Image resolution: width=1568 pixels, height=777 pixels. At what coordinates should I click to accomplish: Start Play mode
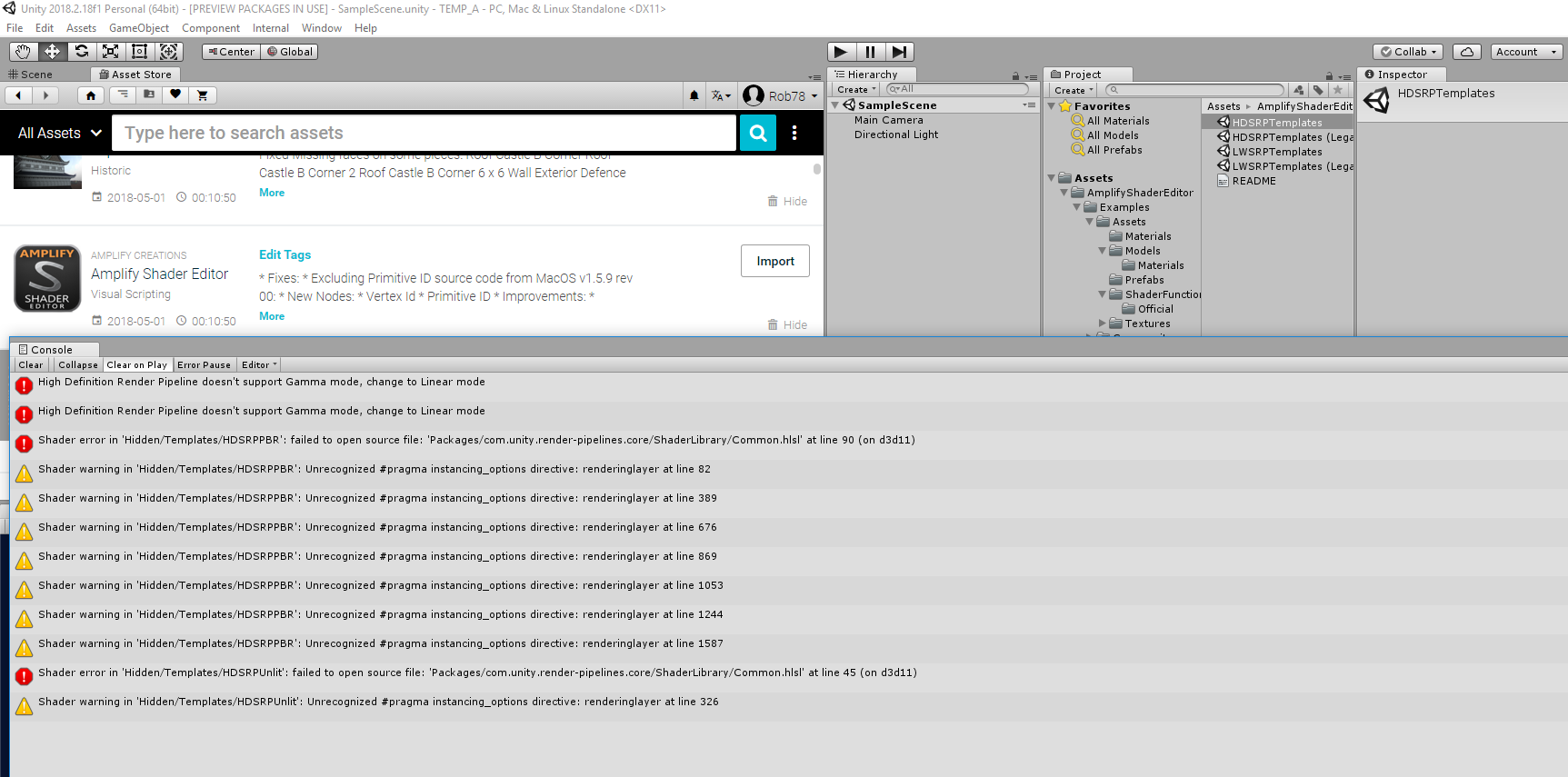click(841, 52)
